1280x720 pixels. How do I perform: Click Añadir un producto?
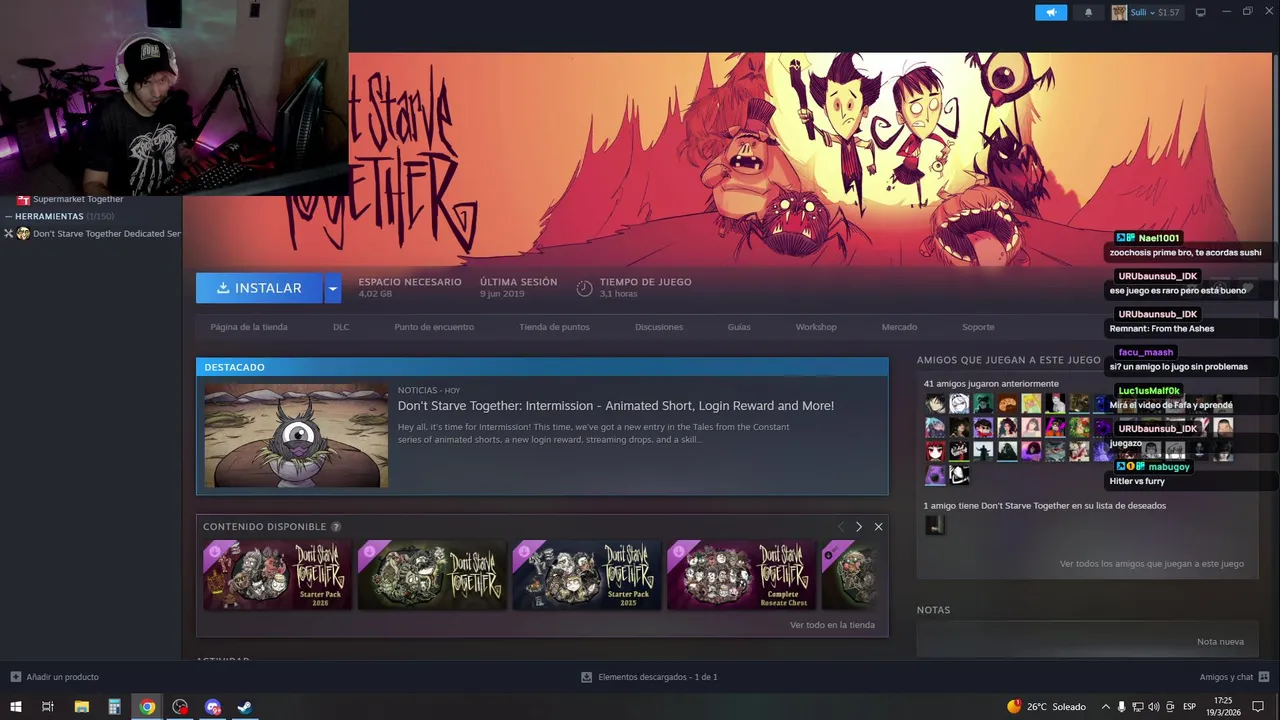[x=55, y=677]
